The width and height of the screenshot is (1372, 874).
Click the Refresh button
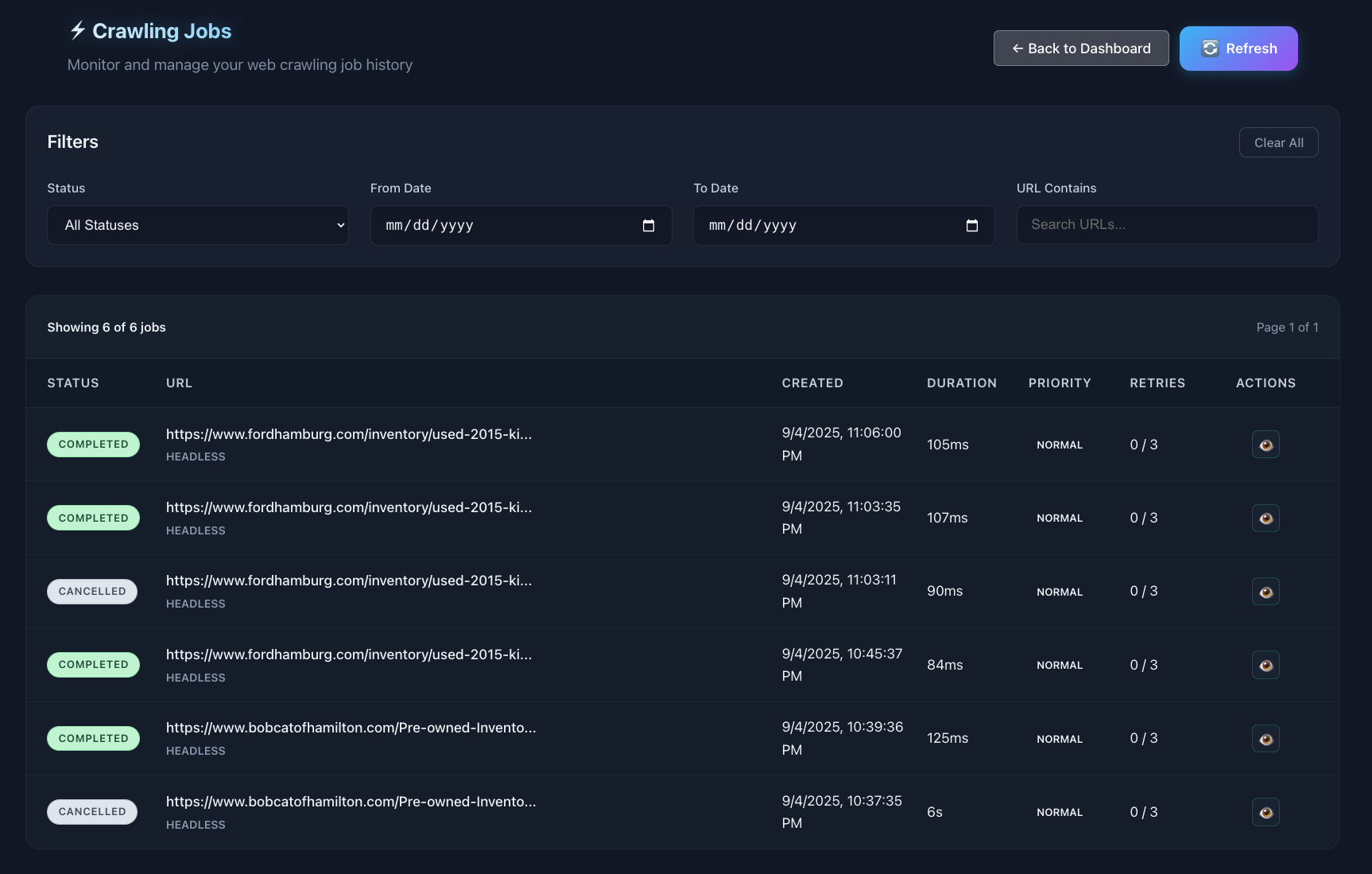tap(1238, 48)
